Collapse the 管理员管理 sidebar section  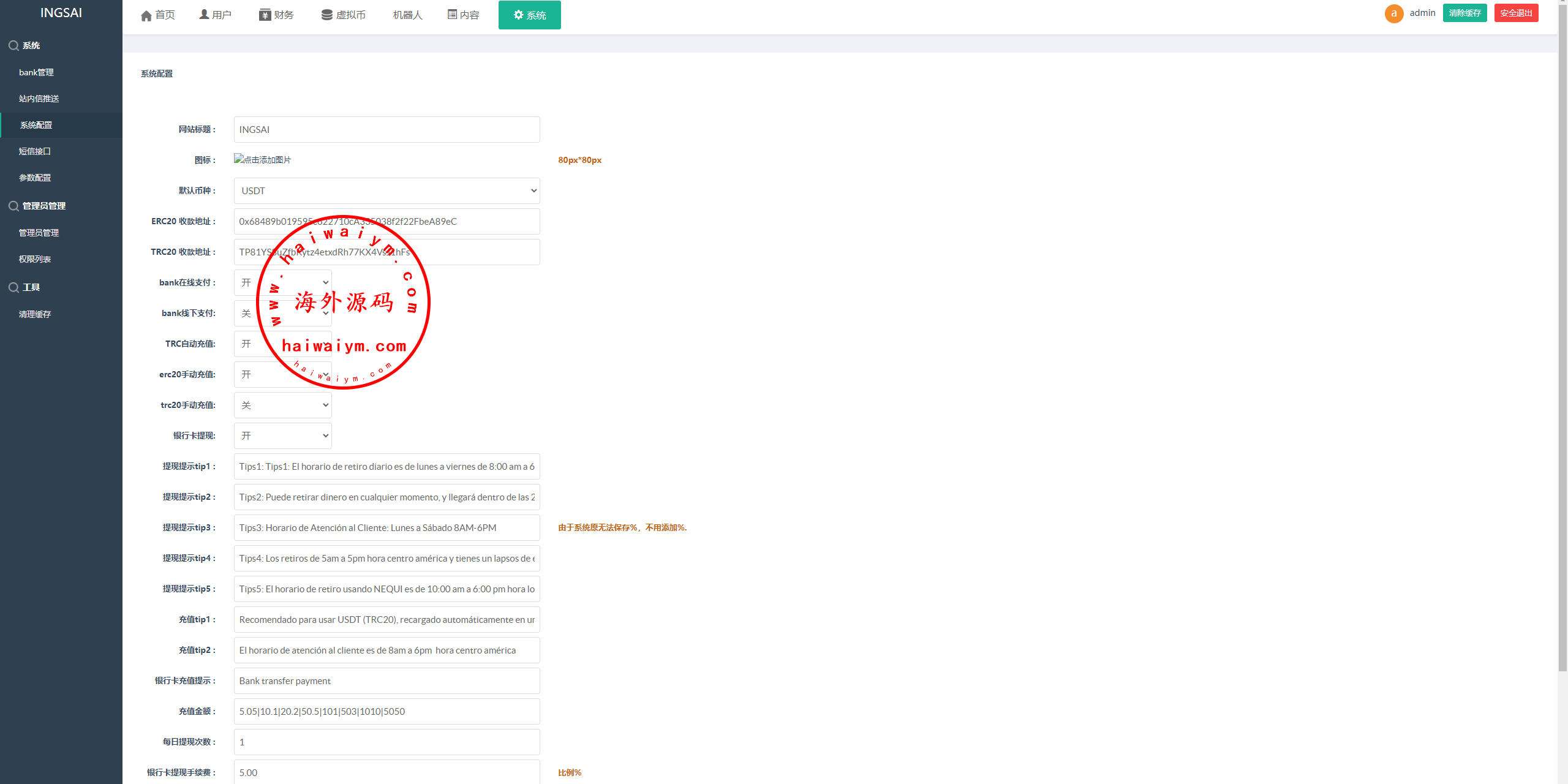pos(43,206)
